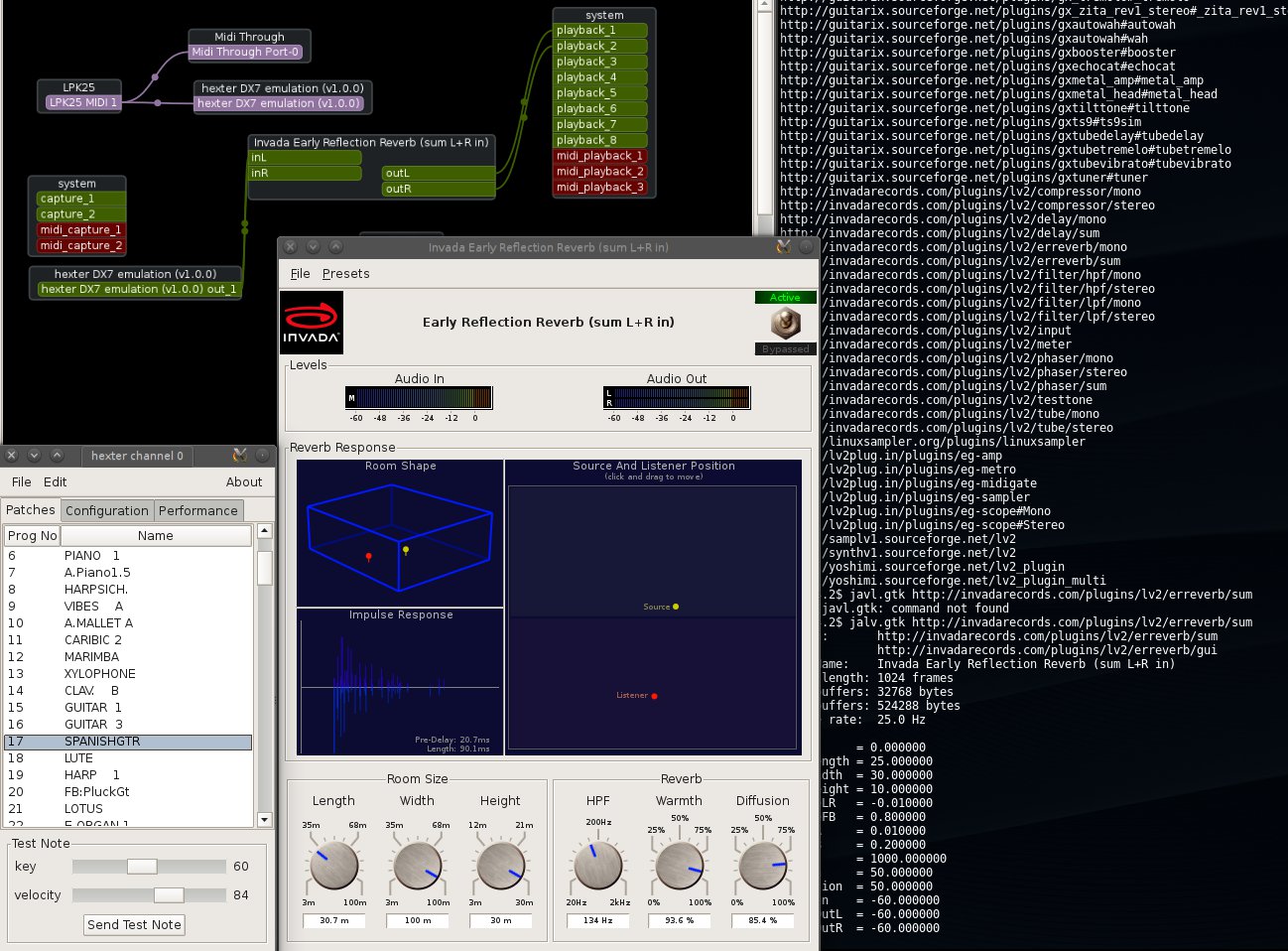This screenshot has width=1288, height=951.
Task: Click the patch list scroll-down arrow
Action: (264, 820)
